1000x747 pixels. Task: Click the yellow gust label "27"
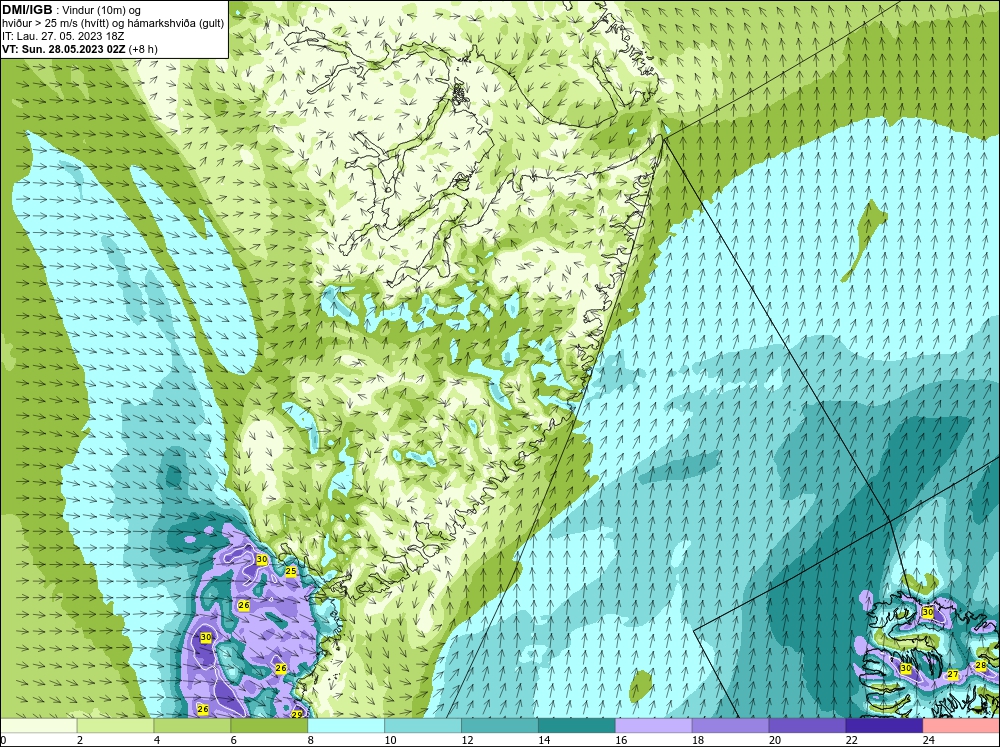point(953,674)
